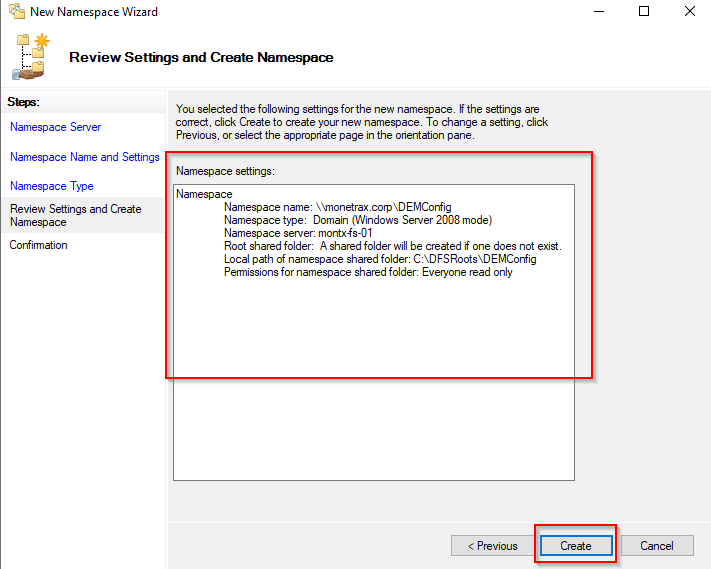Click the namespace folders icon in the header
Screen dimensions: 711x569
click(x=31, y=56)
